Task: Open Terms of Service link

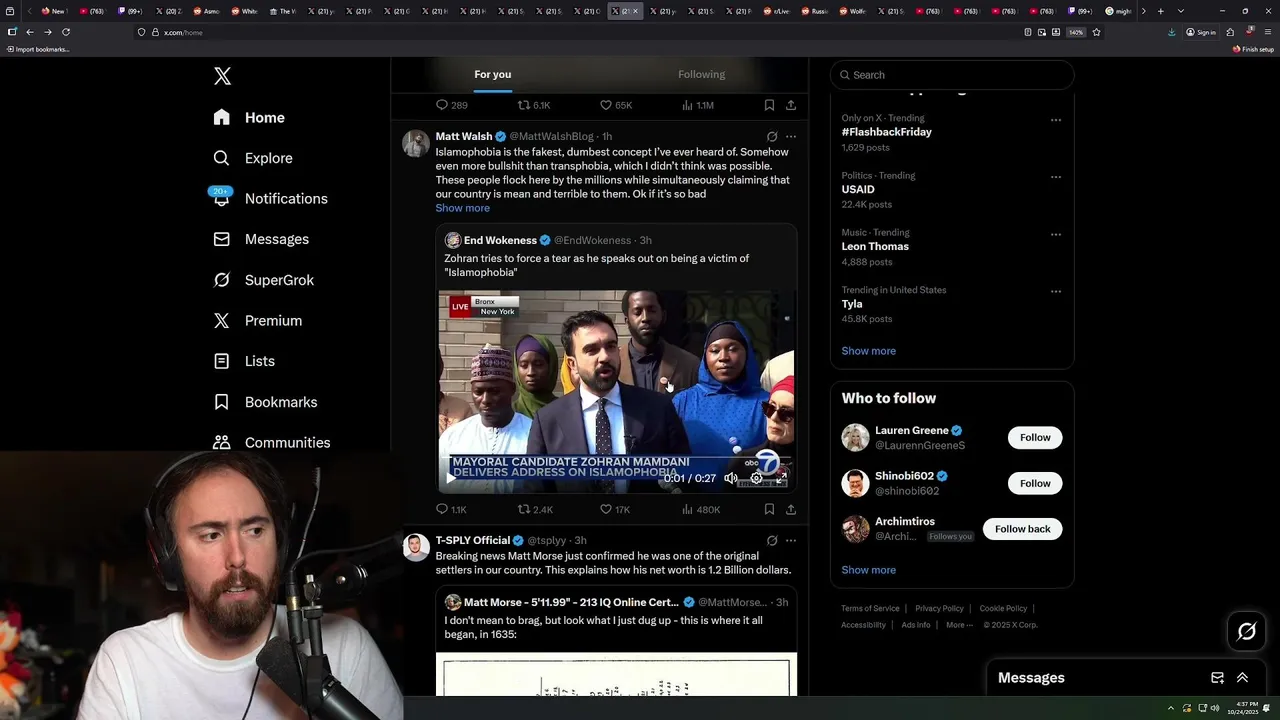Action: click(870, 608)
